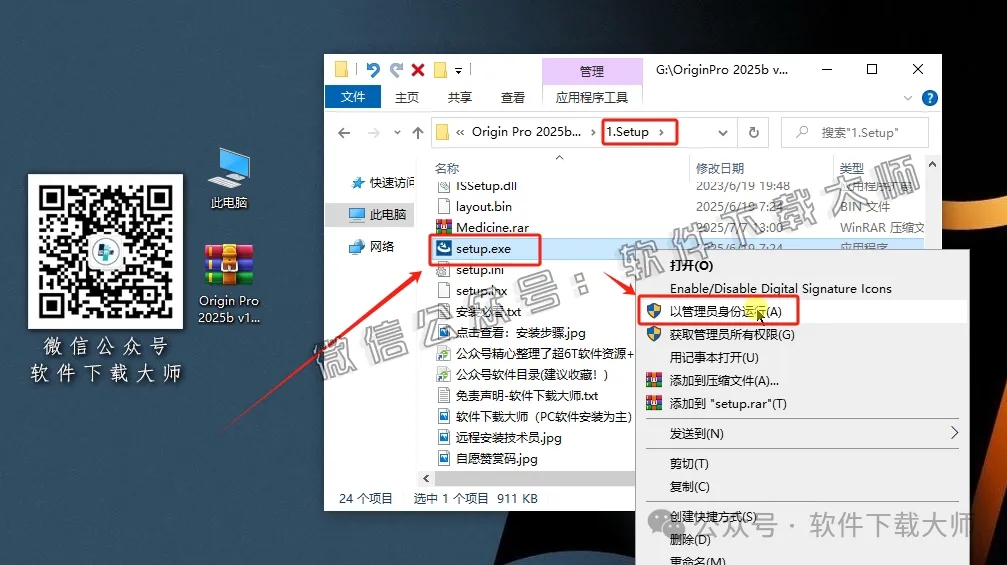Select the 自愿赞赏码.jpg image icon
The height and width of the screenshot is (565, 1007).
point(444,458)
